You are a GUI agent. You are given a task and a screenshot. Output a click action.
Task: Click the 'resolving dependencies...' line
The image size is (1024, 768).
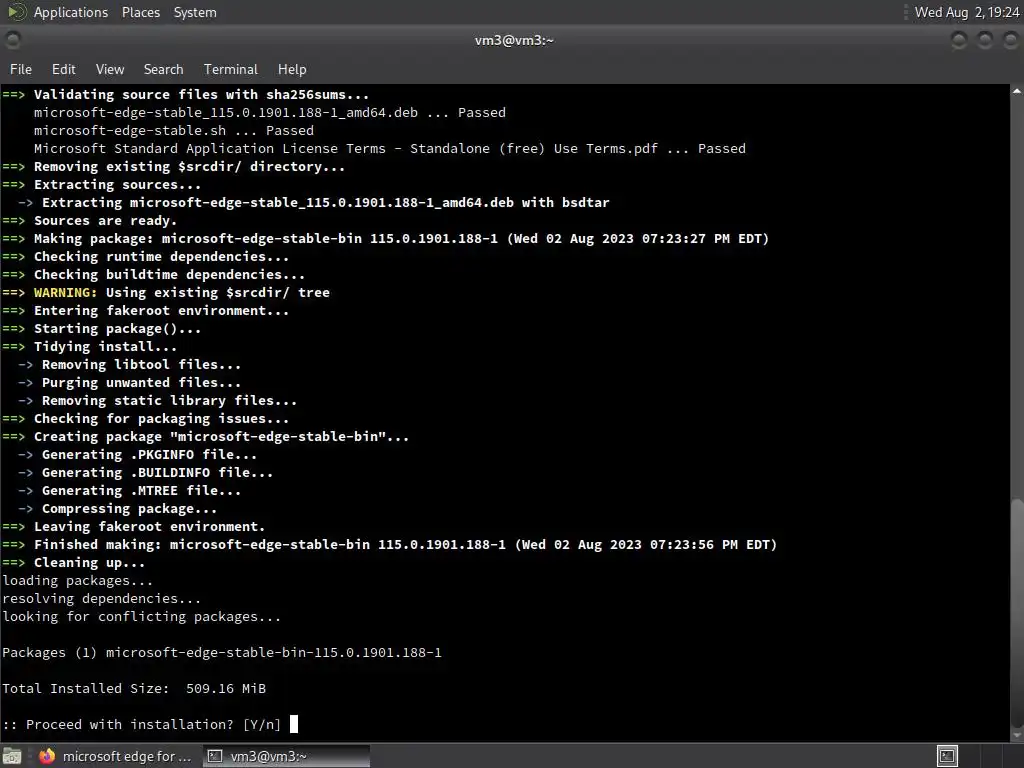click(101, 598)
